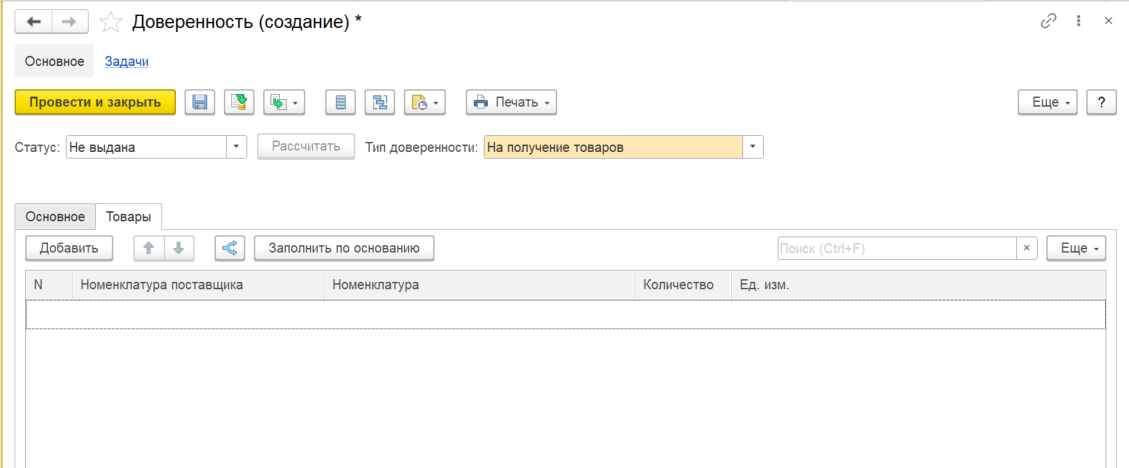Image resolution: width=1129 pixels, height=468 pixels.
Task: Switch to the top Основное section
Action: pos(55,61)
